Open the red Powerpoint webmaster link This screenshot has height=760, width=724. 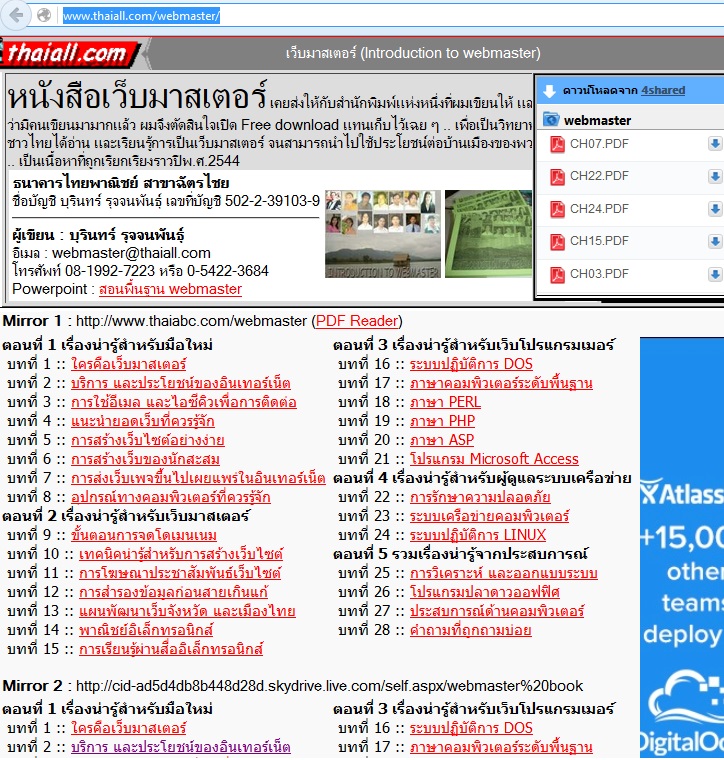170,289
